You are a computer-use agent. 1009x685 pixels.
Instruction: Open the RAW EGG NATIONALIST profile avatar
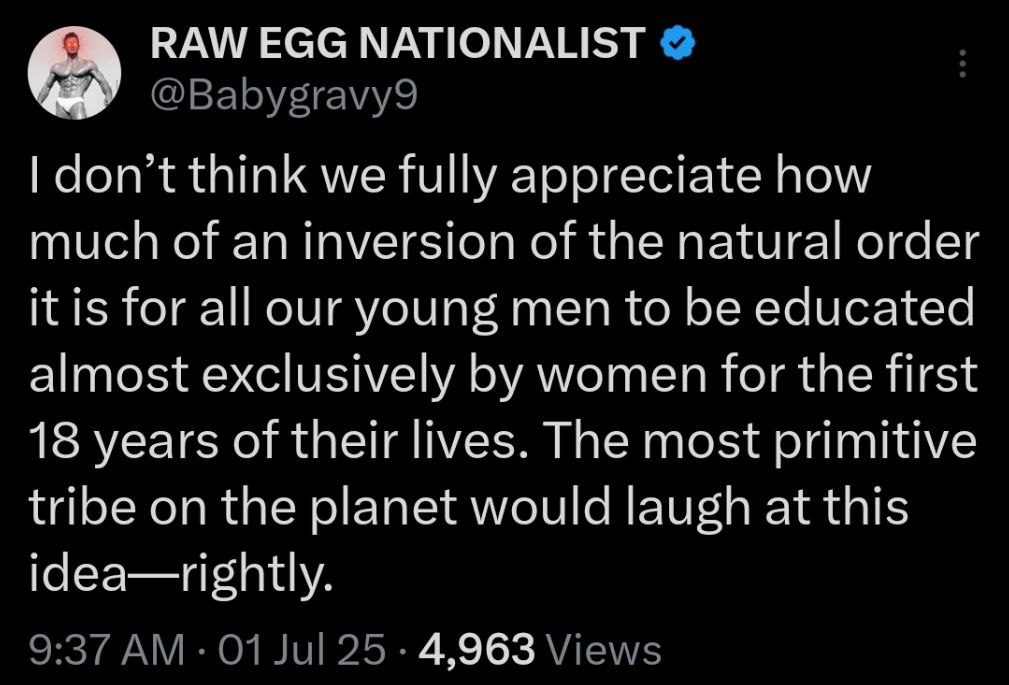click(74, 73)
